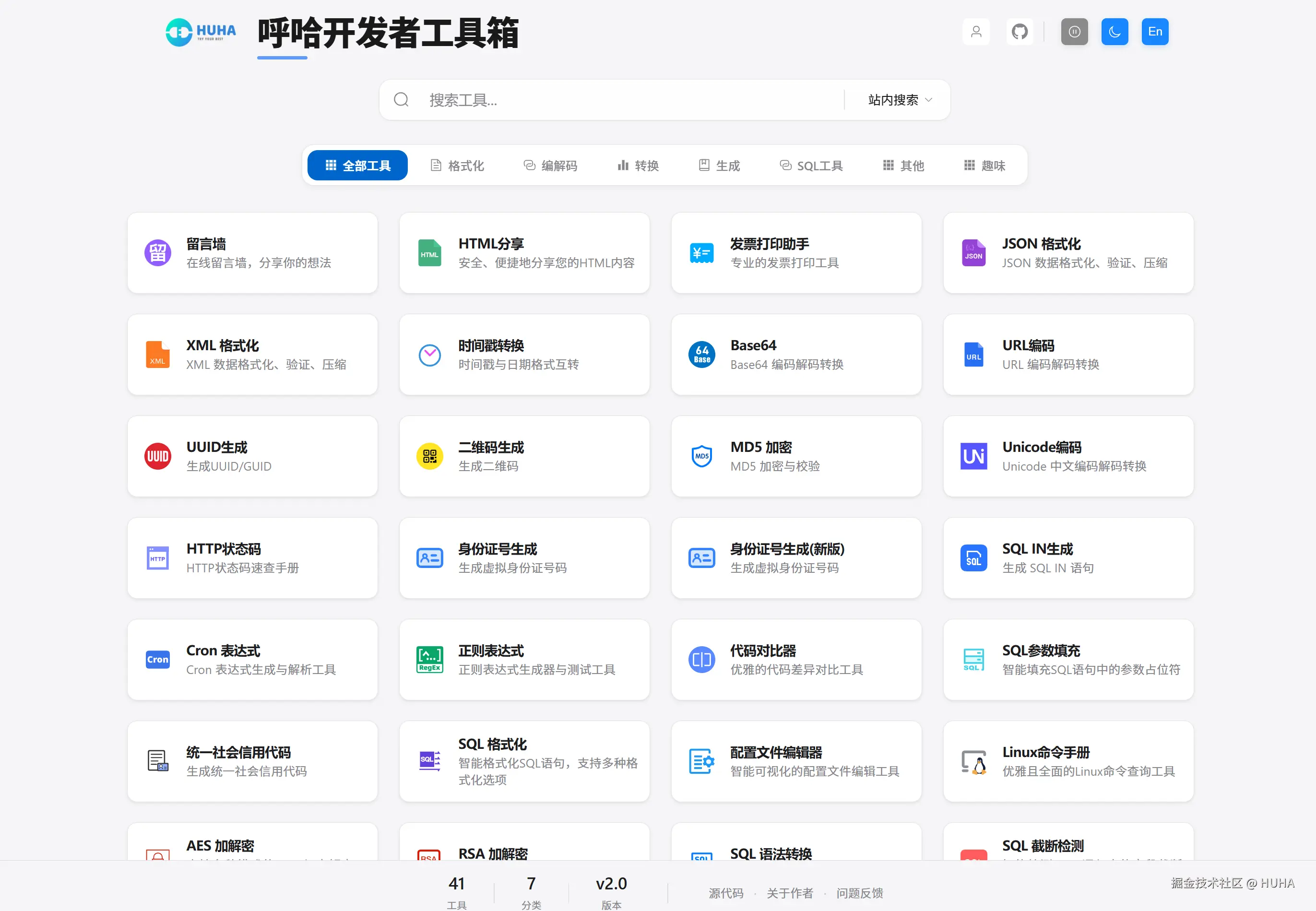
Task: Expand the 站内搜索 search scope dropdown
Action: (x=900, y=100)
